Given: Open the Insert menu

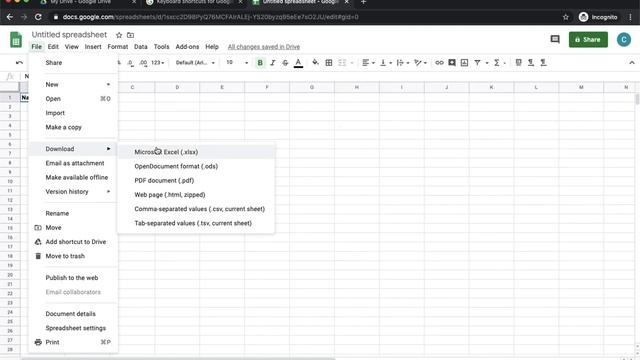Looking at the screenshot, I should (93, 47).
